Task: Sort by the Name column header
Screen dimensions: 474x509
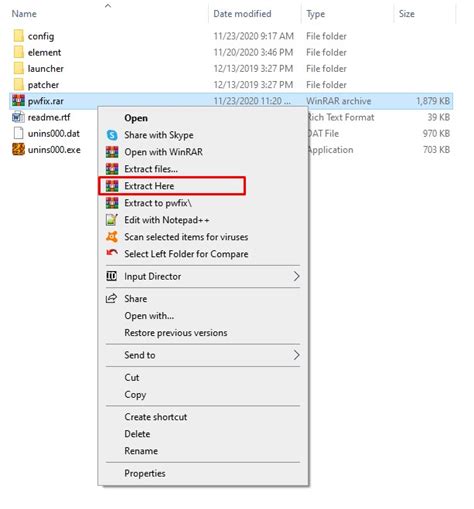Action: (x=24, y=14)
